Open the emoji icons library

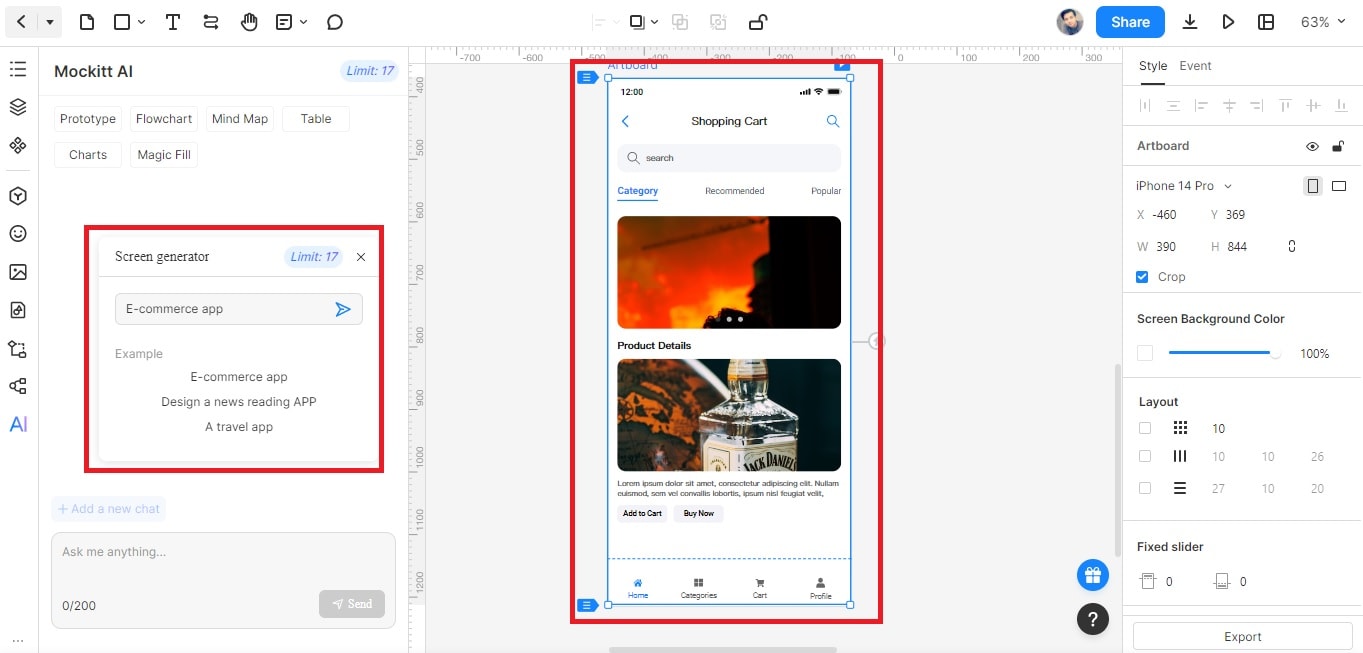click(18, 233)
